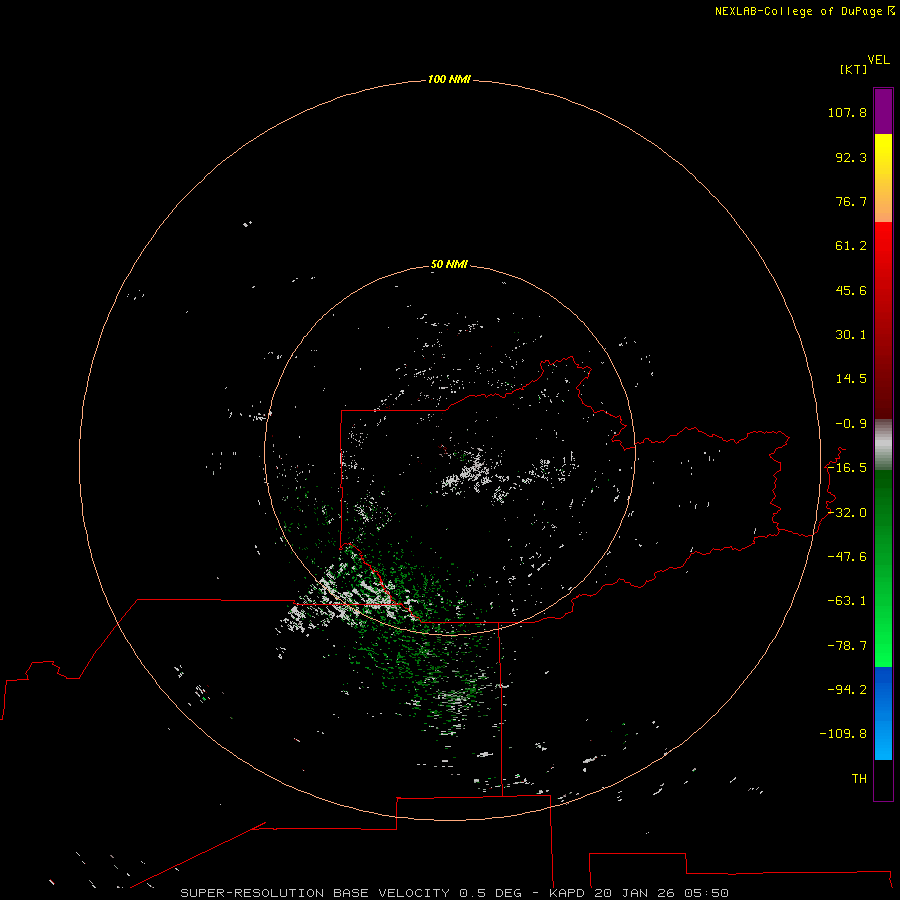Click the [KT] units label

(x=853, y=69)
